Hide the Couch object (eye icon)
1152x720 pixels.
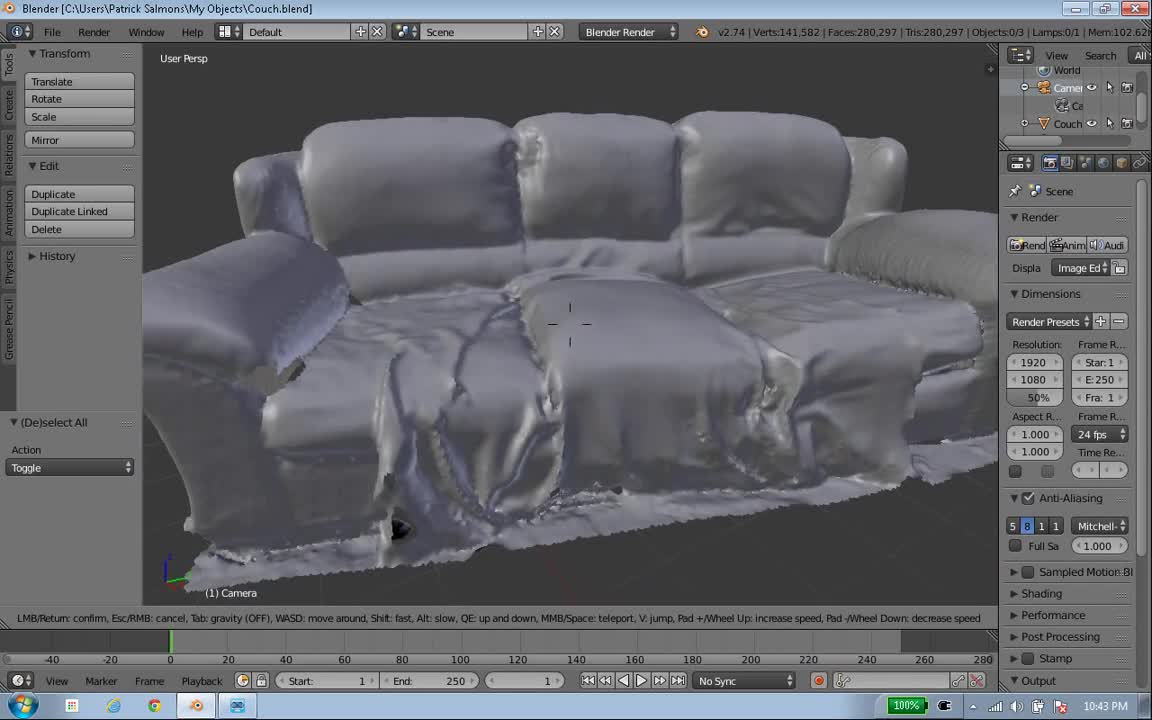[x=1092, y=123]
